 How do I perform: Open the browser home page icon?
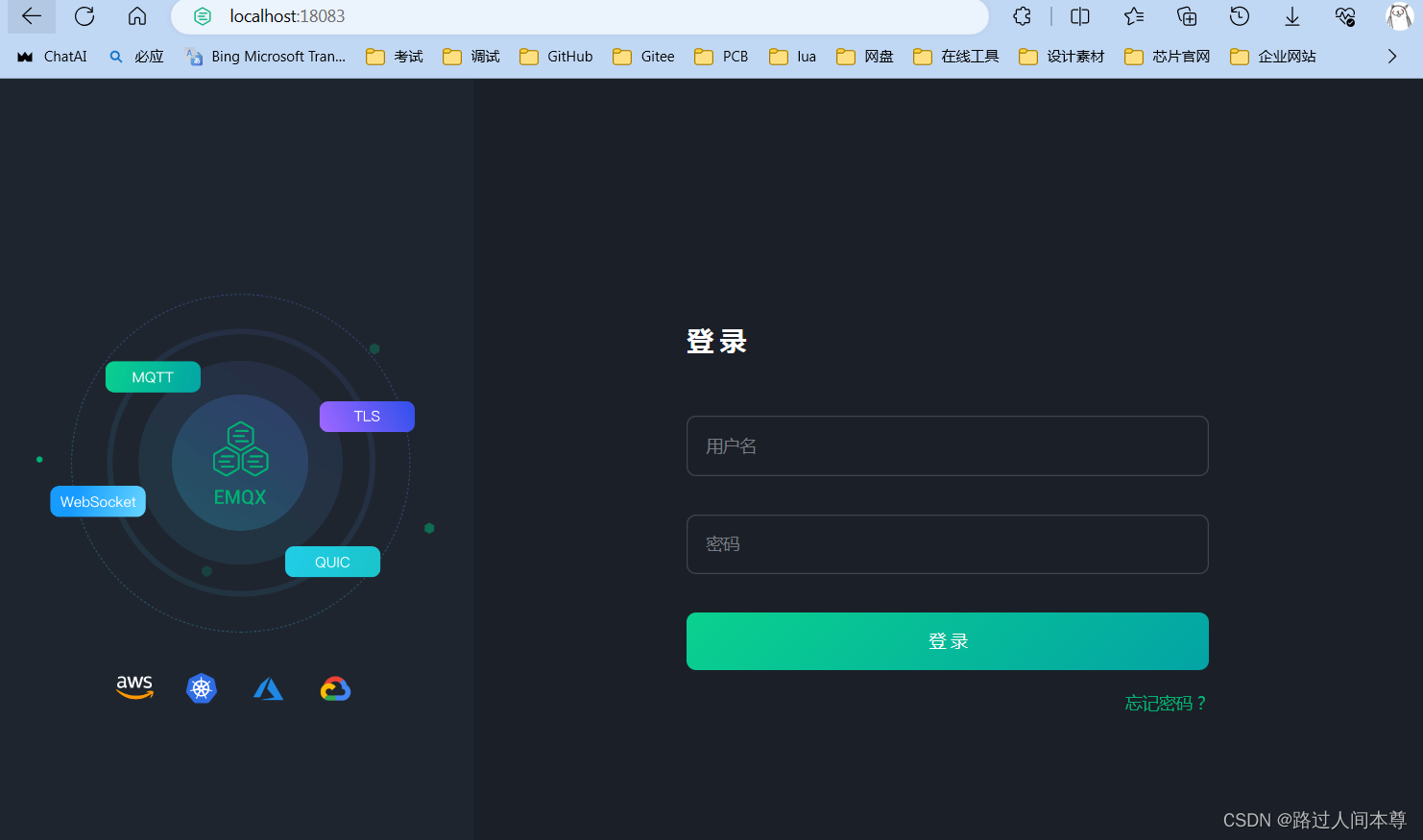(x=137, y=16)
